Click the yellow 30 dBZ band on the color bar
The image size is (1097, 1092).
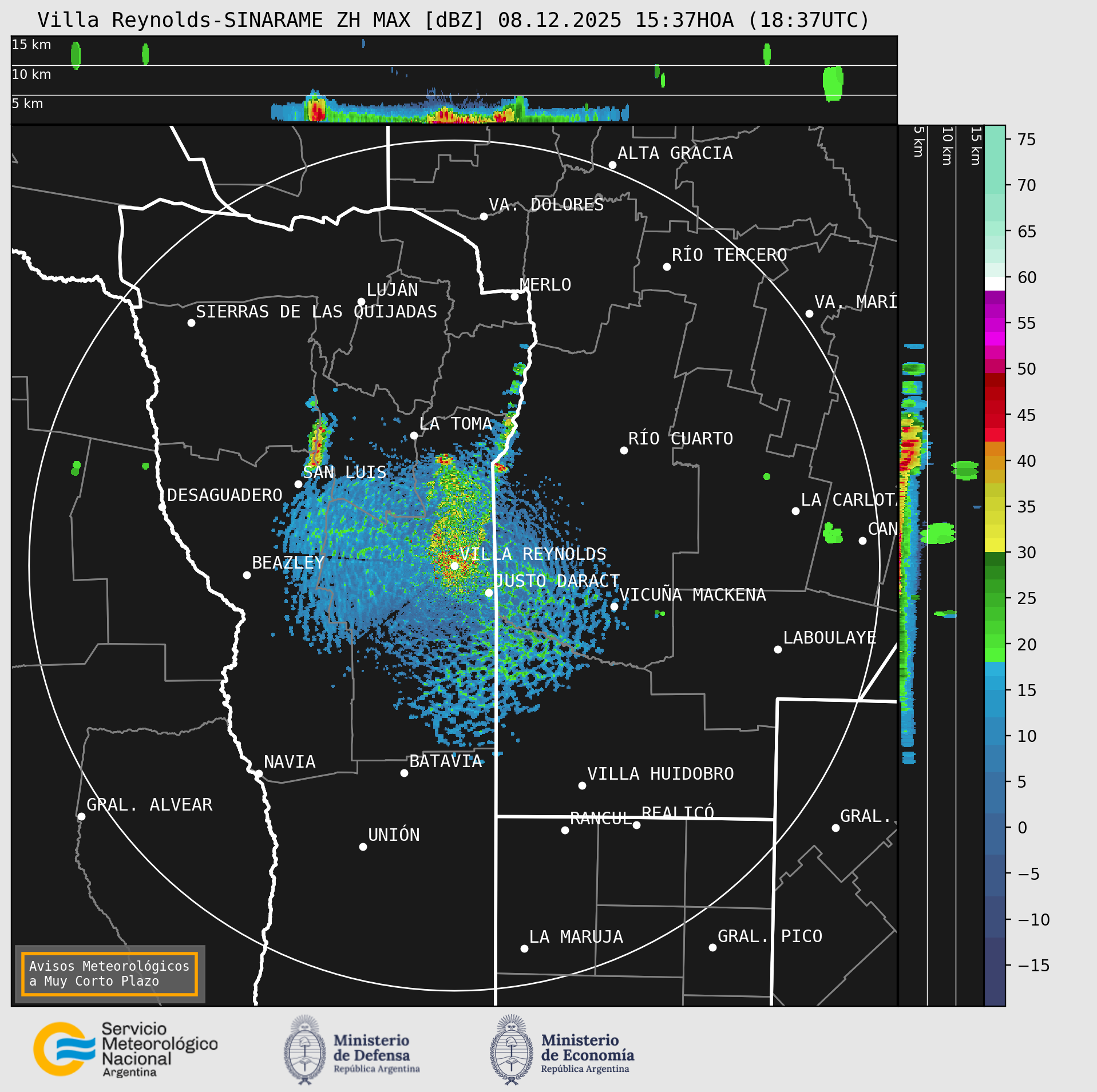click(995, 545)
